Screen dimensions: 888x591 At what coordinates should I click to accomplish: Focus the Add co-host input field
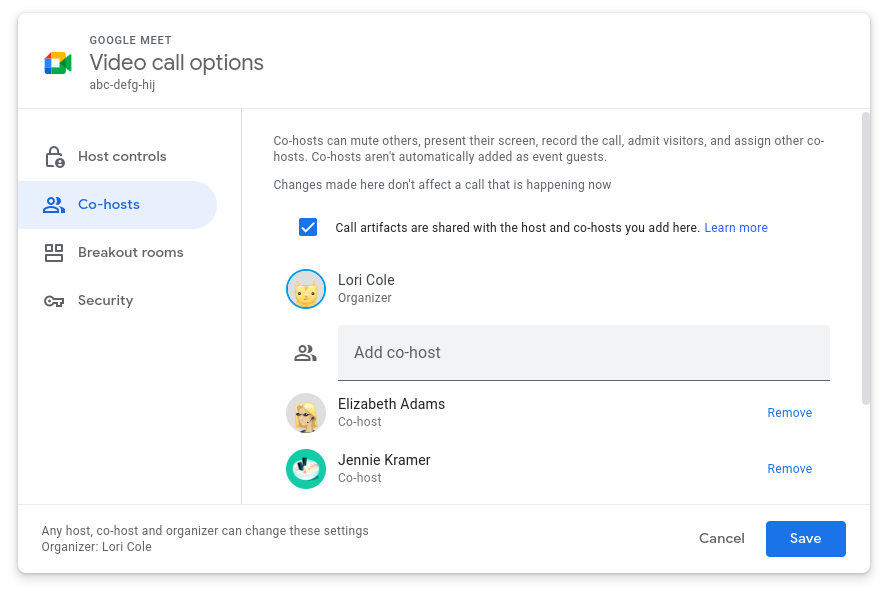point(584,353)
